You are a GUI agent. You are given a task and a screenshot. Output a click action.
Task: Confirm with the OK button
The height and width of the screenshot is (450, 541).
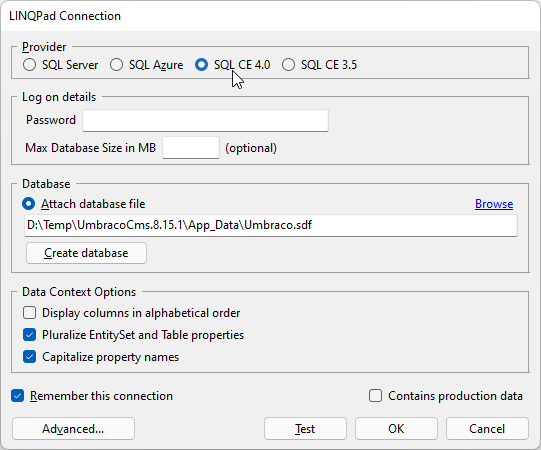[x=396, y=429]
